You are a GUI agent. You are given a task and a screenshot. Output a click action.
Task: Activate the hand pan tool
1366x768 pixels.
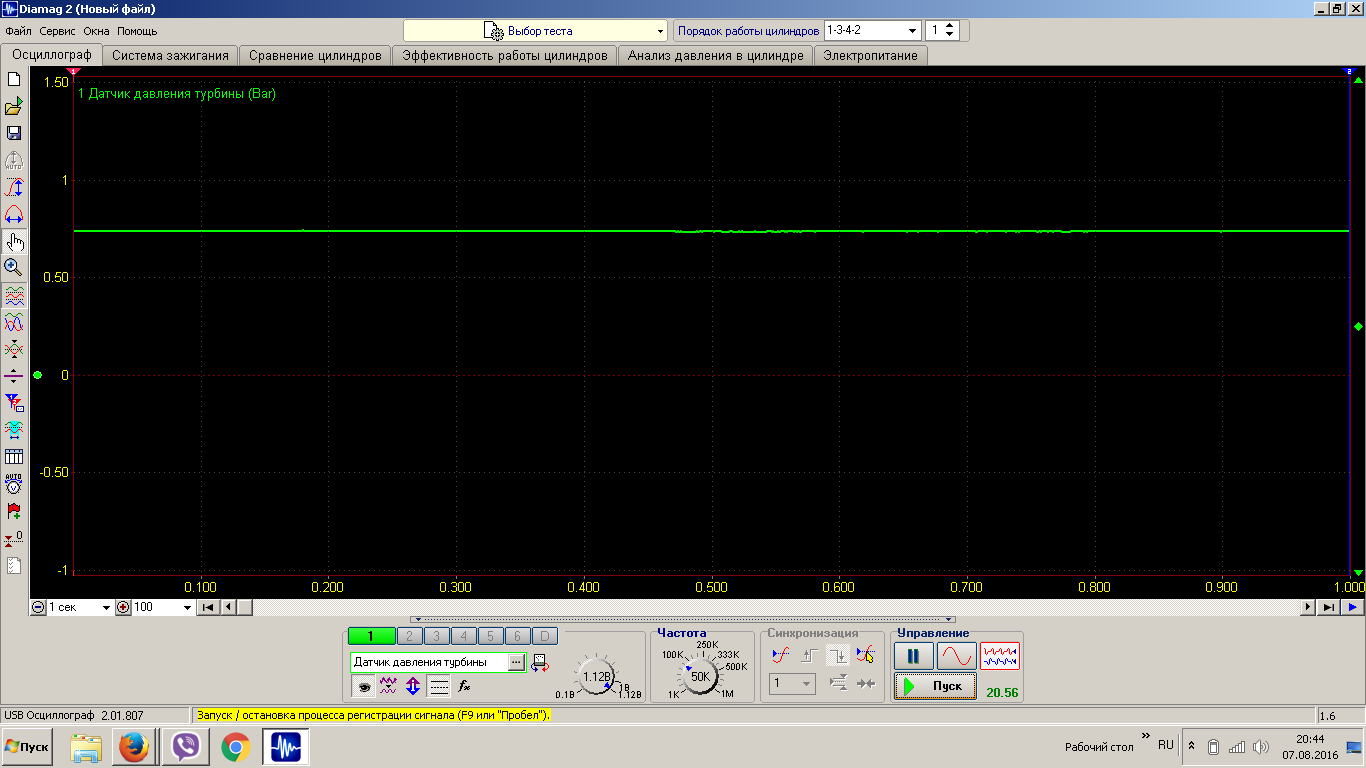14,241
